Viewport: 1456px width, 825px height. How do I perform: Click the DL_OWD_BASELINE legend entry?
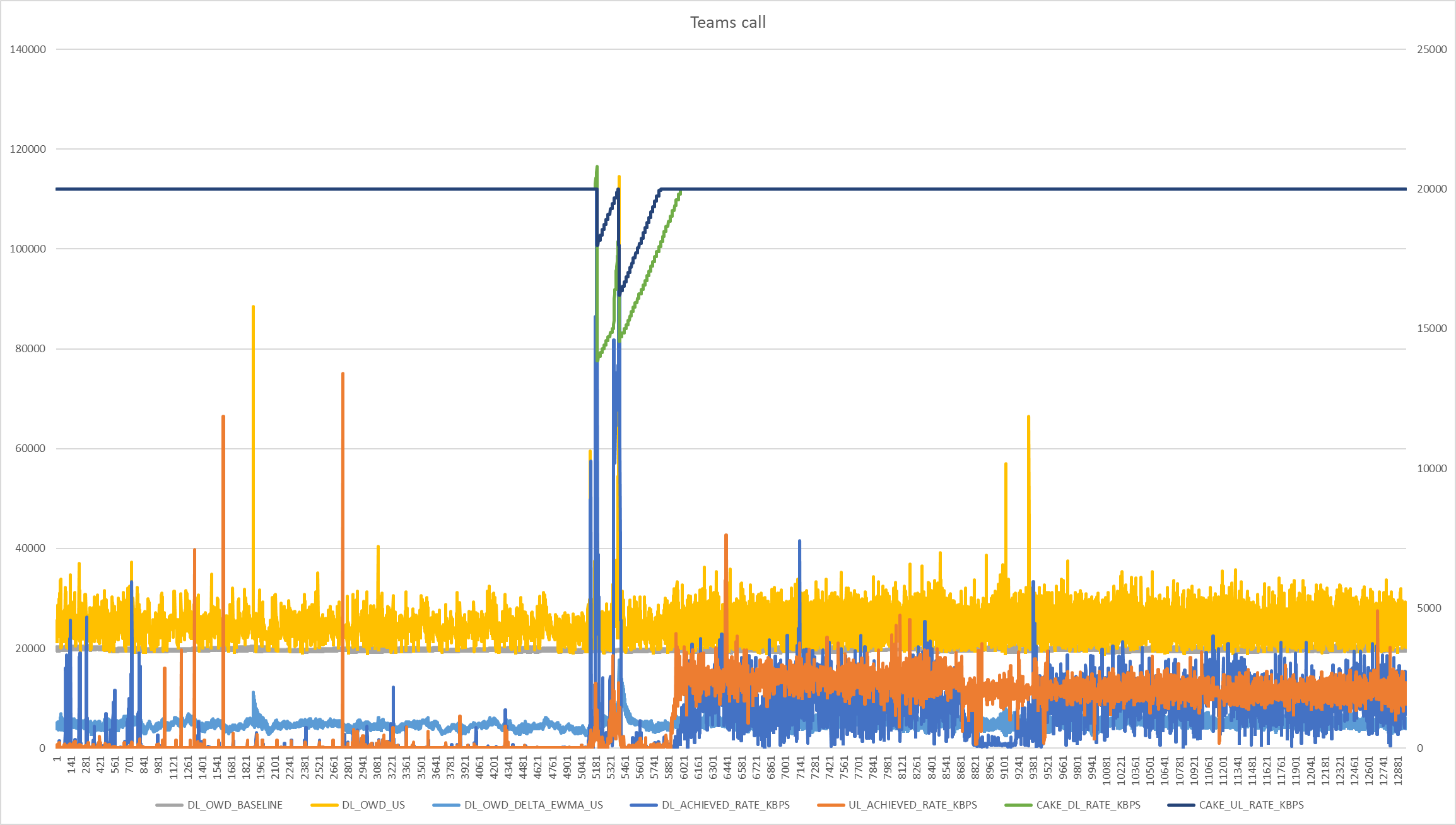point(219,805)
